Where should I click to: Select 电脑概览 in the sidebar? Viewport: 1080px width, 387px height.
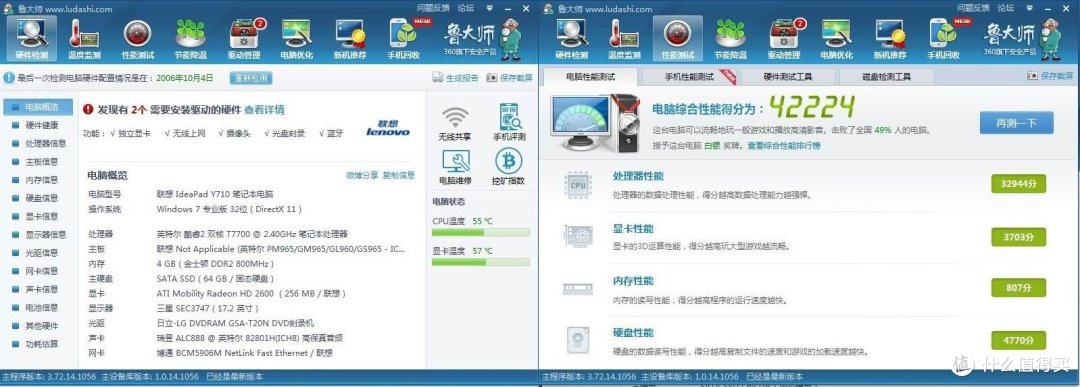39,107
